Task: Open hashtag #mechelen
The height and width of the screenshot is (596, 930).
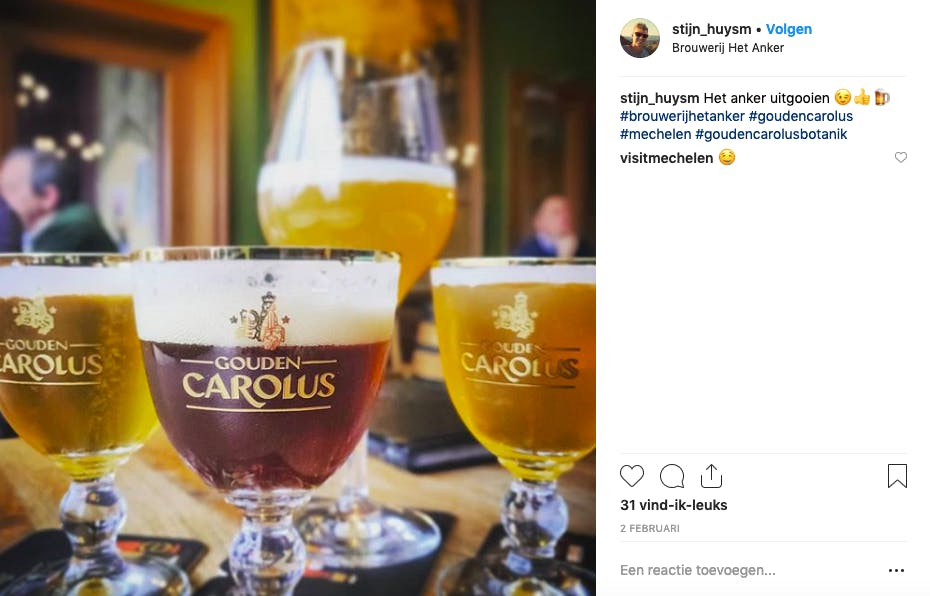Action: pyautogui.click(x=655, y=134)
